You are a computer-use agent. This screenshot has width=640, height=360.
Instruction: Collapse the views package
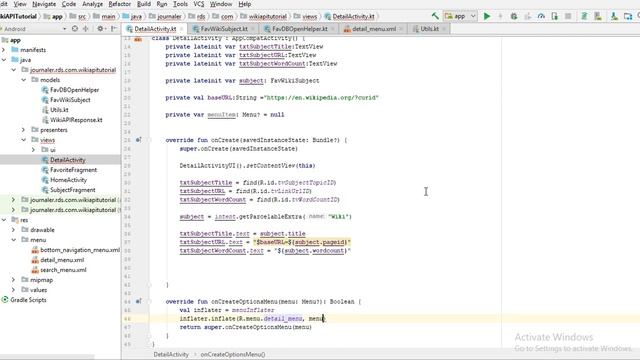24,140
